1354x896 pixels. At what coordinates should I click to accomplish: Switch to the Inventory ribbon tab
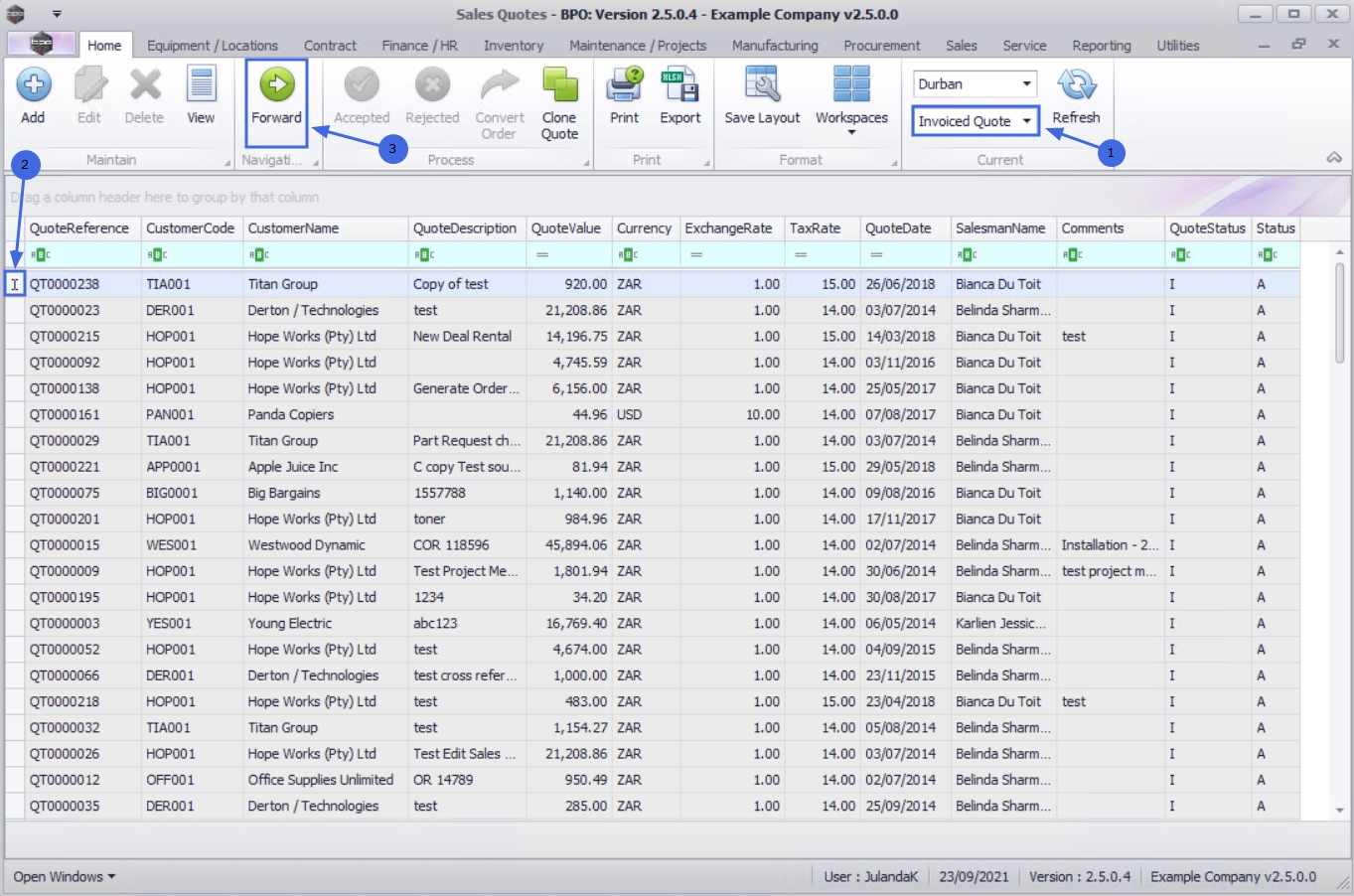coord(513,46)
